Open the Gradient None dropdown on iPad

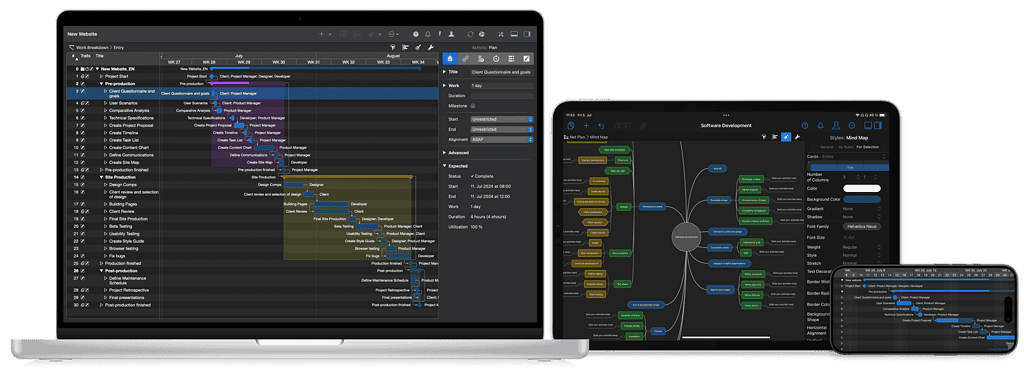[861, 209]
